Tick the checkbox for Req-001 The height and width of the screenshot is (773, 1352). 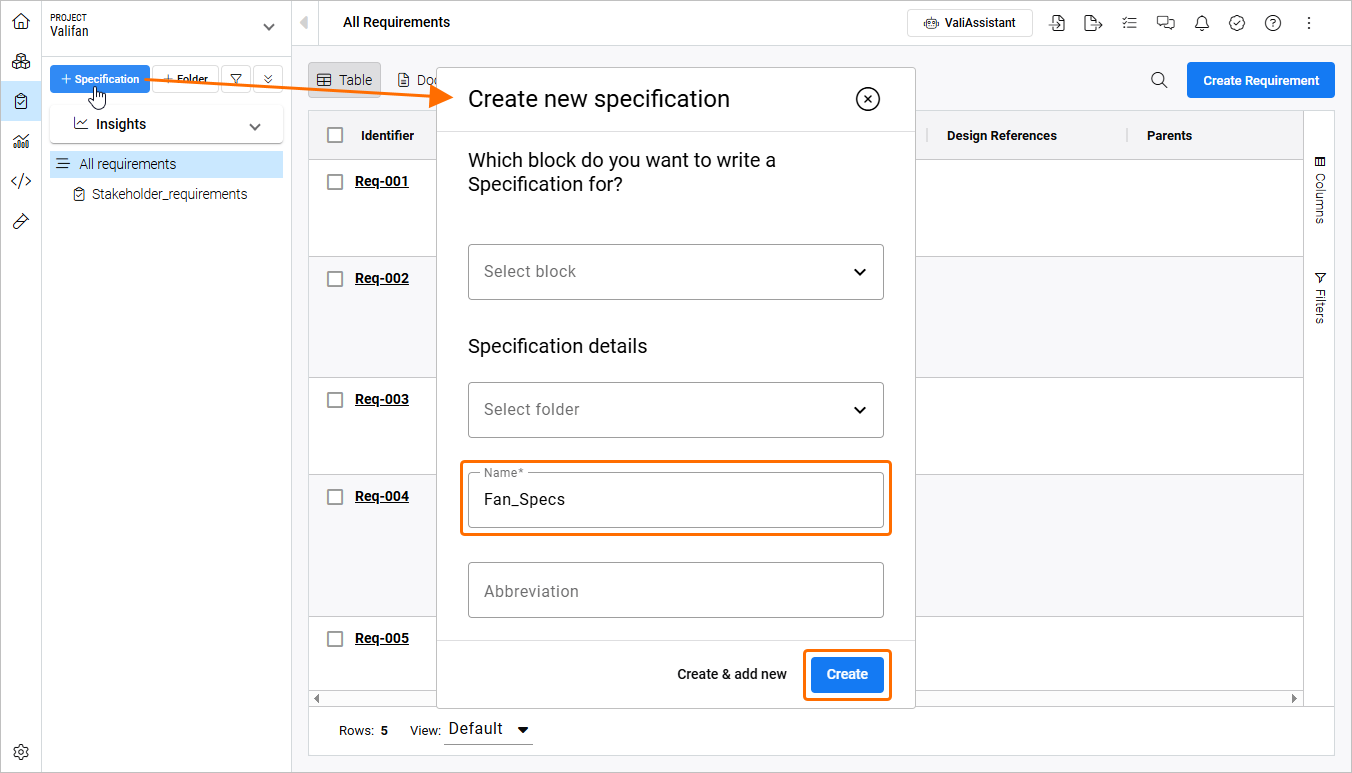tap(335, 182)
